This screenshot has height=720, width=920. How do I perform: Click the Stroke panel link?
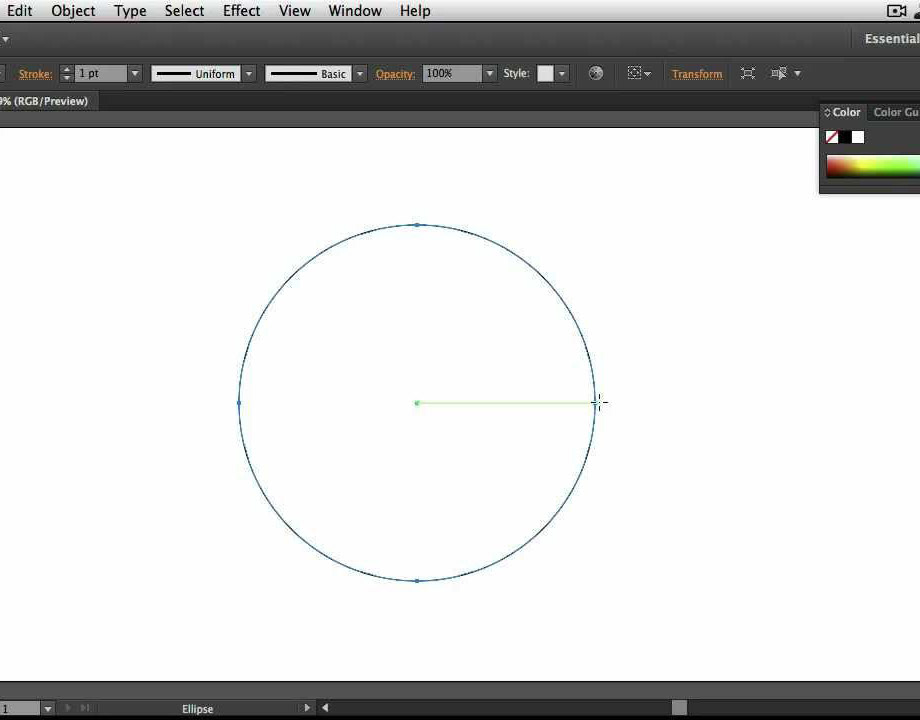click(x=35, y=74)
